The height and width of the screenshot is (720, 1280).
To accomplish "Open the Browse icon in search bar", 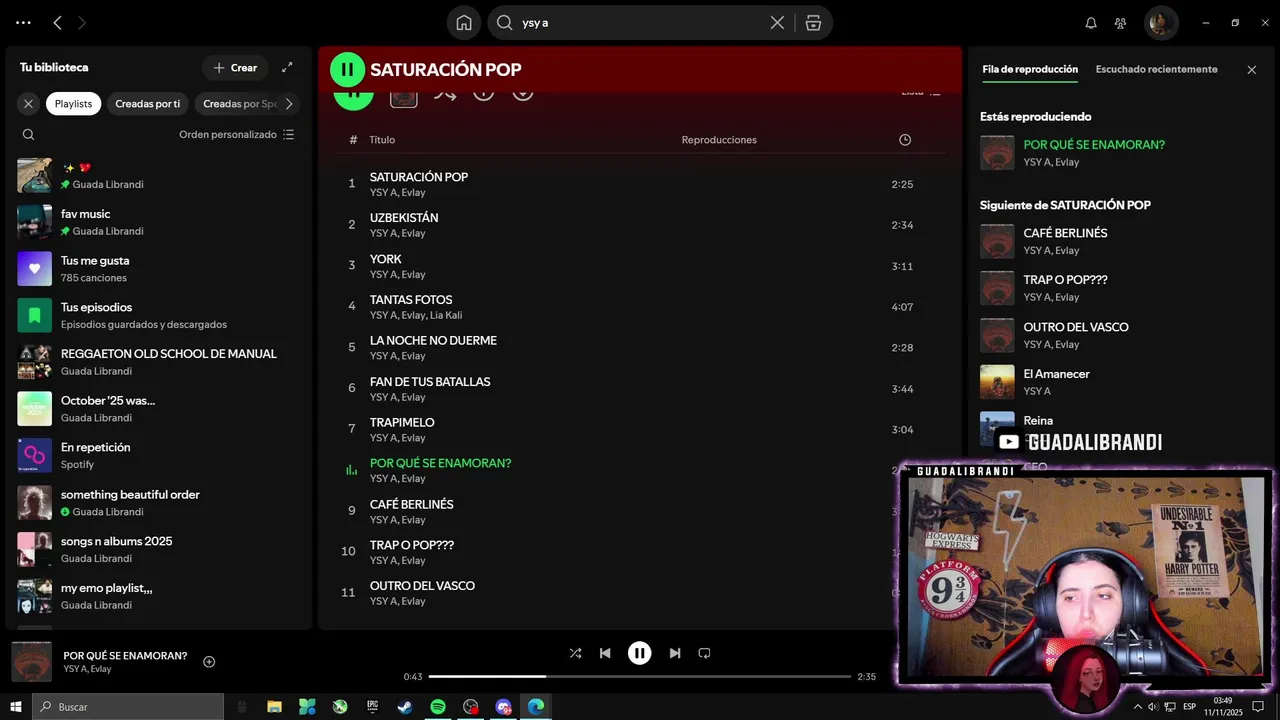I will coord(813,23).
